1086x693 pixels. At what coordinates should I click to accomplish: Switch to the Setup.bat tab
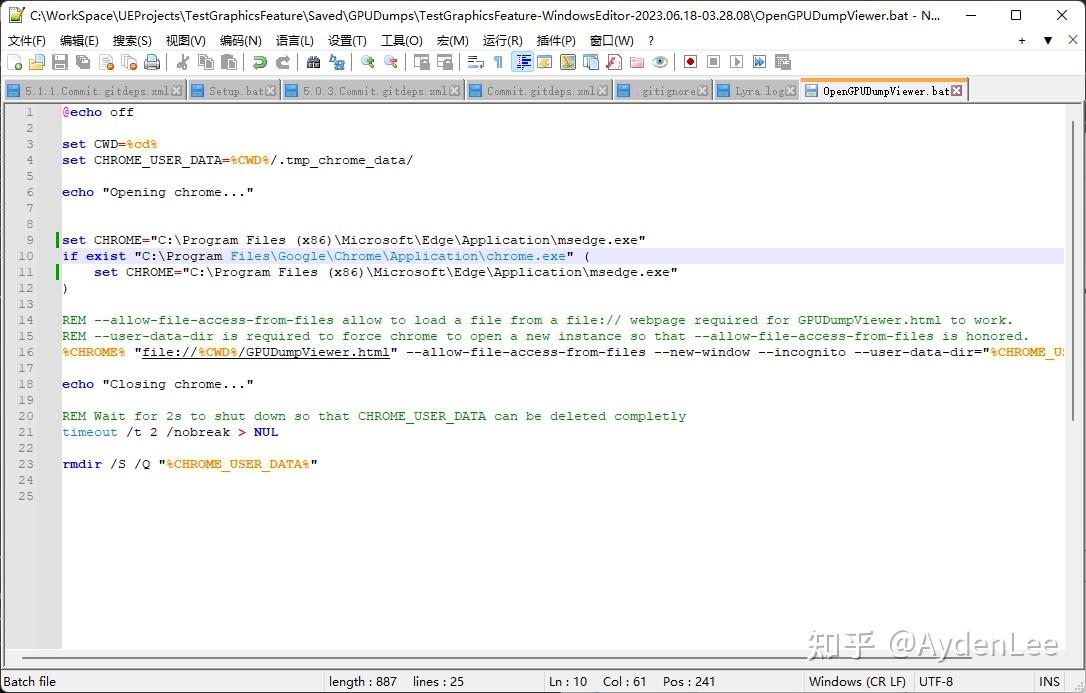point(235,91)
